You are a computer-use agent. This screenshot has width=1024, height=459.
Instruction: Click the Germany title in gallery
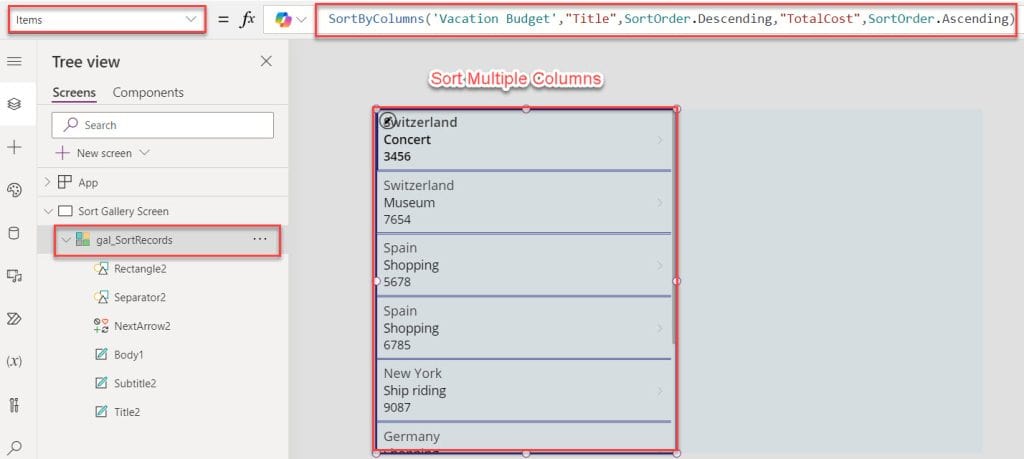(411, 436)
